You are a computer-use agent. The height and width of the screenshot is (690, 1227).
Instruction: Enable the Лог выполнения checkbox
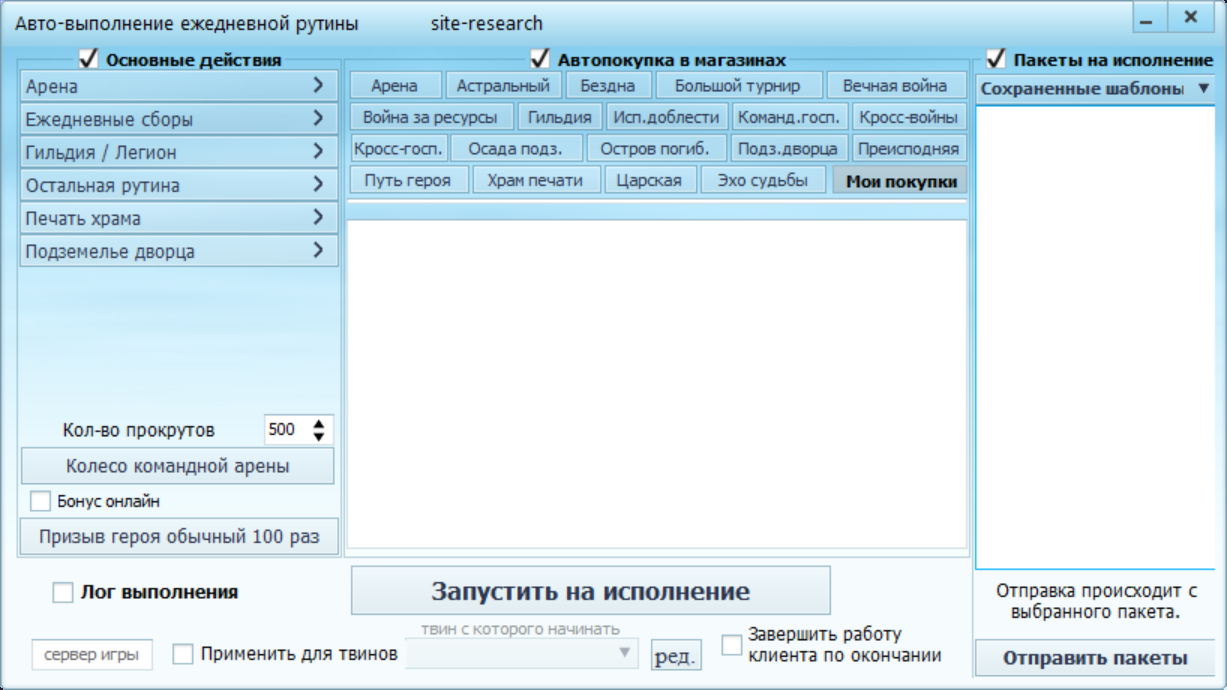click(x=63, y=592)
